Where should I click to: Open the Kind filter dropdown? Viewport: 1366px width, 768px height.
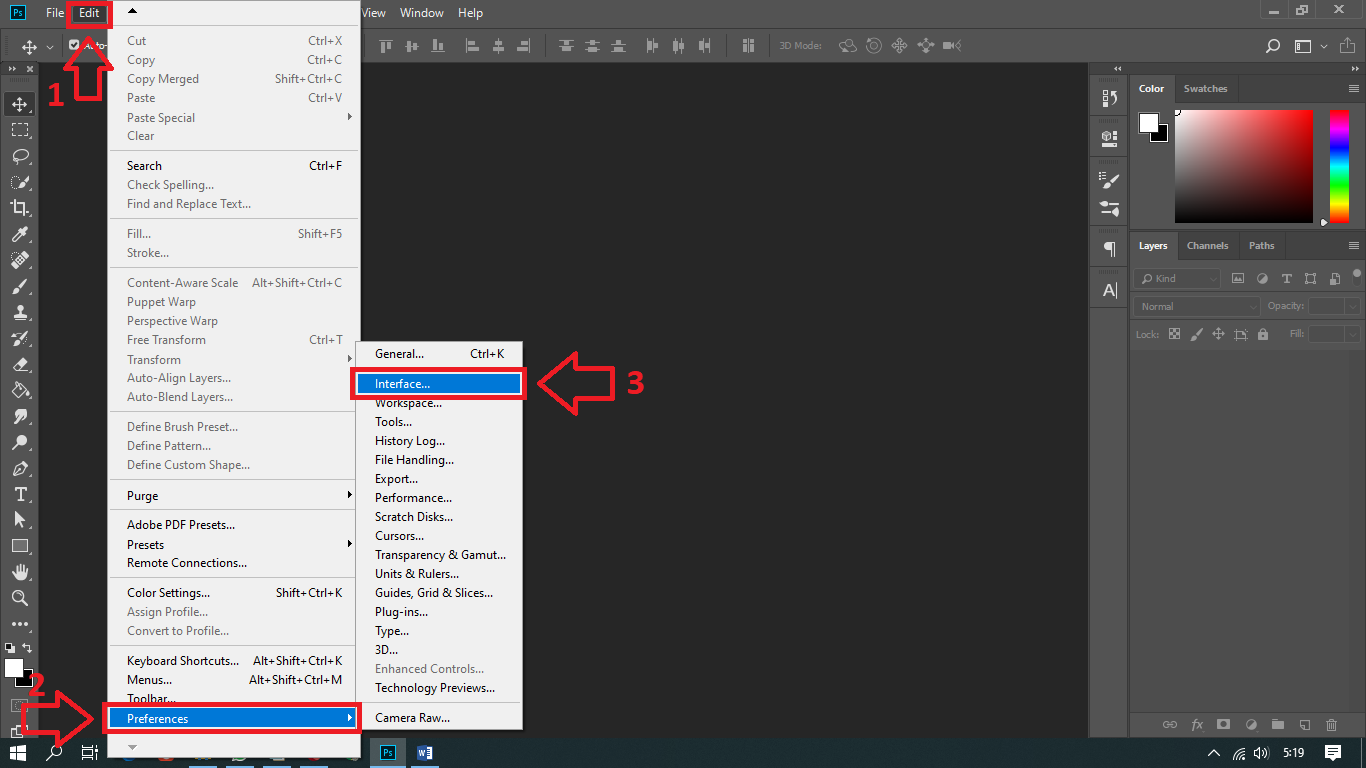tap(1178, 279)
